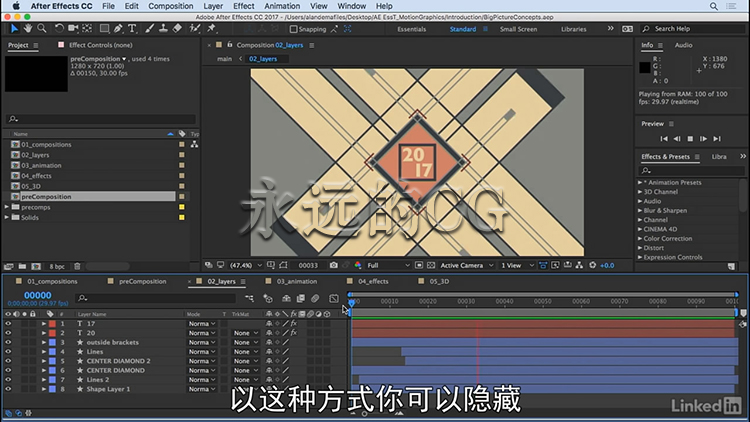The width and height of the screenshot is (750, 422).
Task: Open the viewer magnification 47.4% dropdown
Action: pos(245,265)
